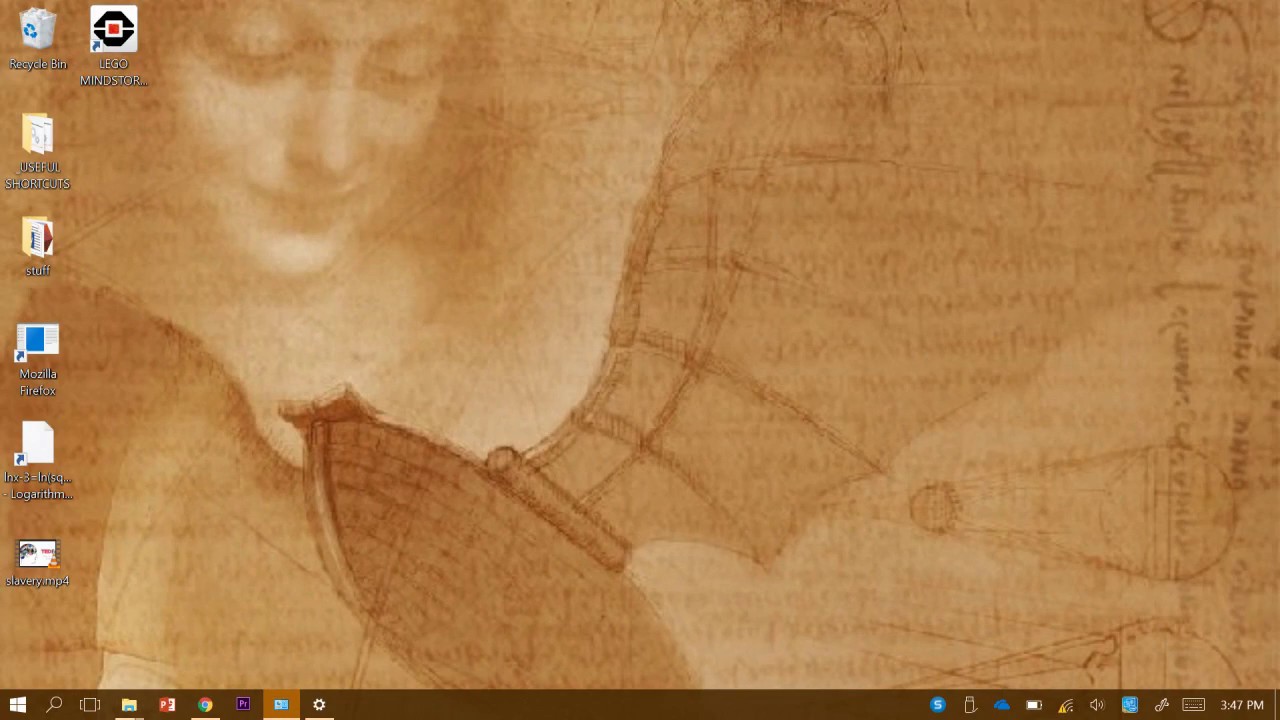Click the blue monitors tray icon
Viewport: 1280px width, 720px height.
click(1130, 705)
